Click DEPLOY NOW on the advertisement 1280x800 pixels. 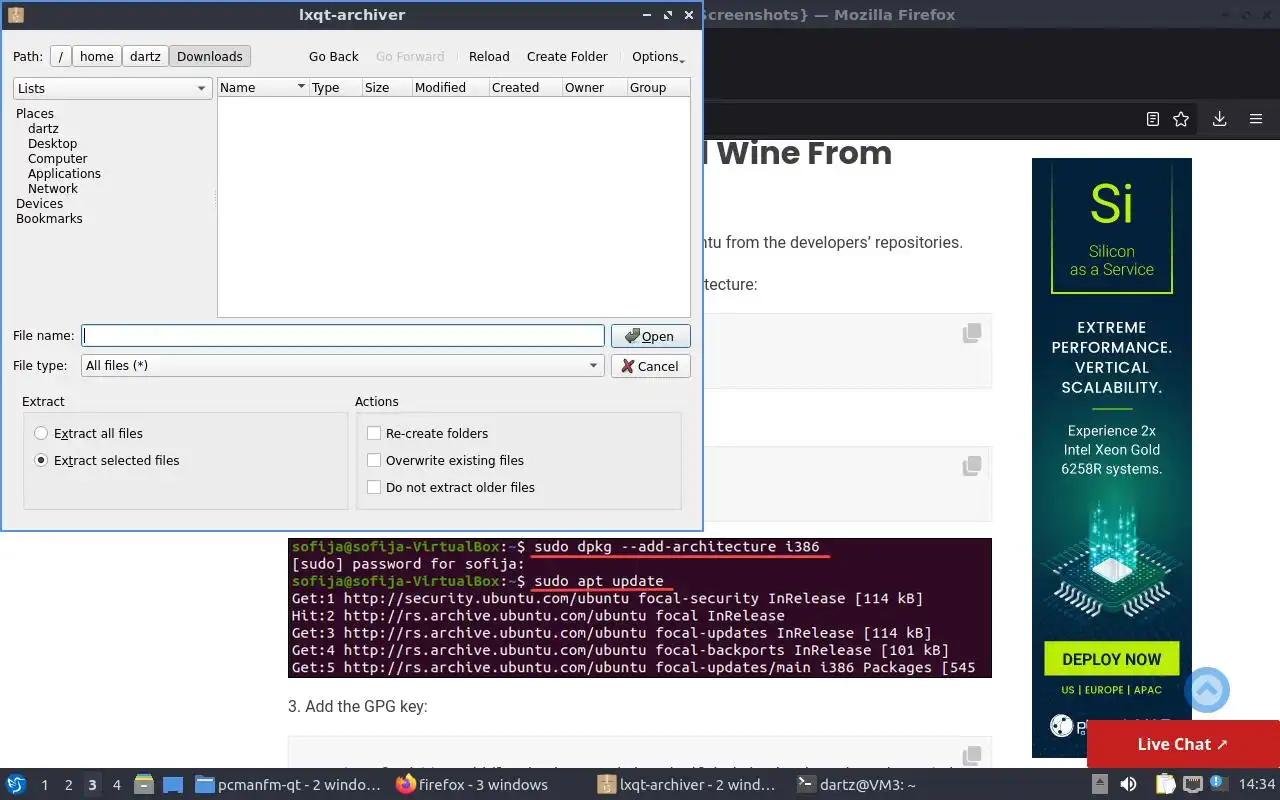pyautogui.click(x=1112, y=659)
